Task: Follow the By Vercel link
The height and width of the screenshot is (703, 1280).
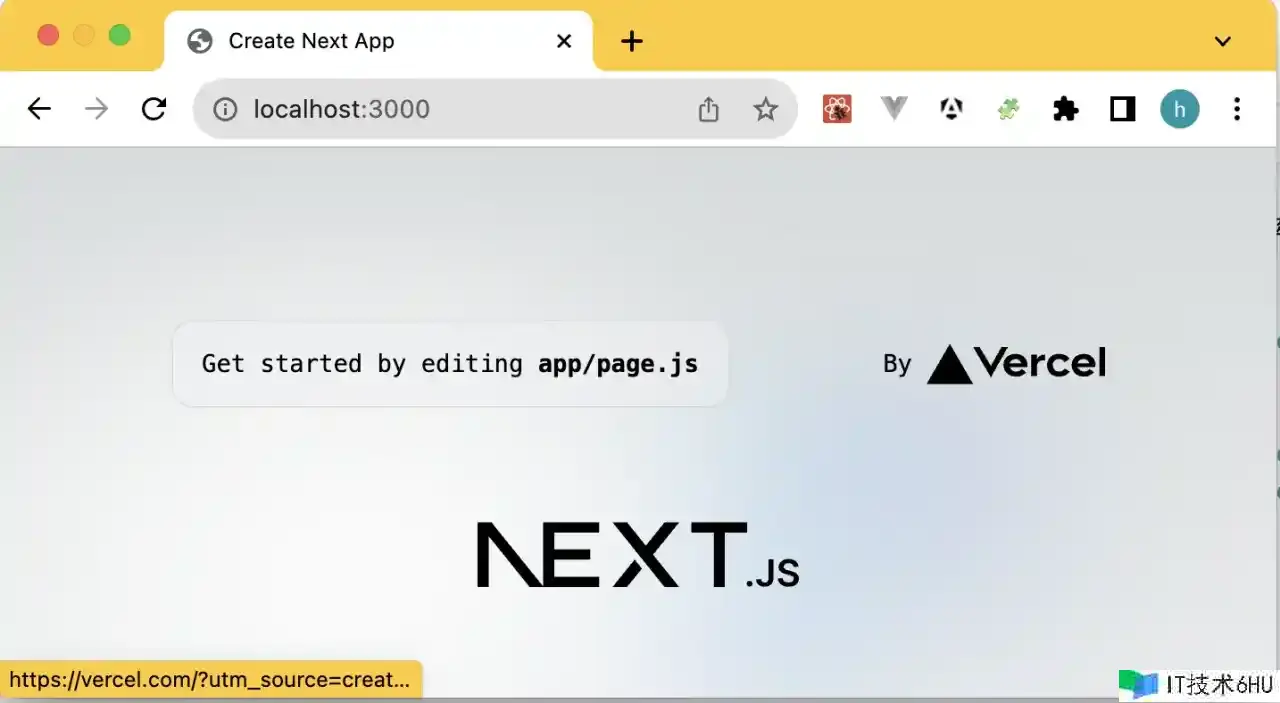Action: click(995, 364)
